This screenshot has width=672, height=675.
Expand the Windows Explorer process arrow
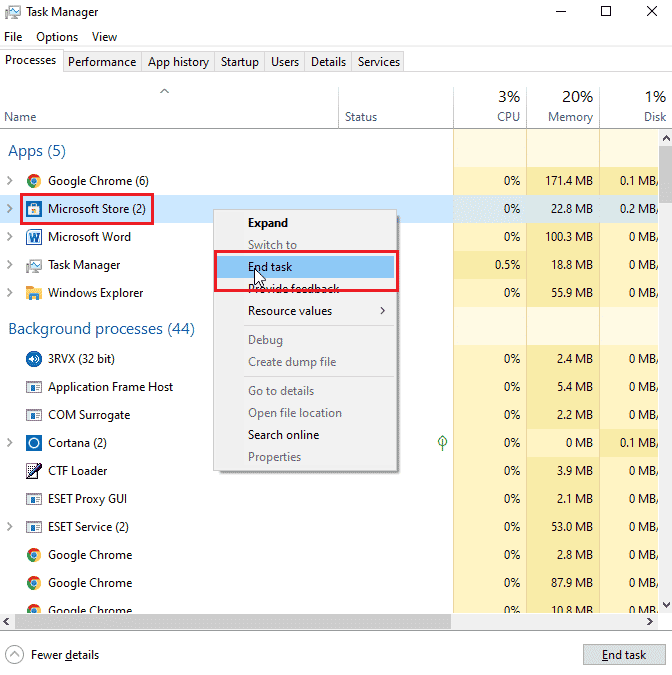(x=9, y=293)
